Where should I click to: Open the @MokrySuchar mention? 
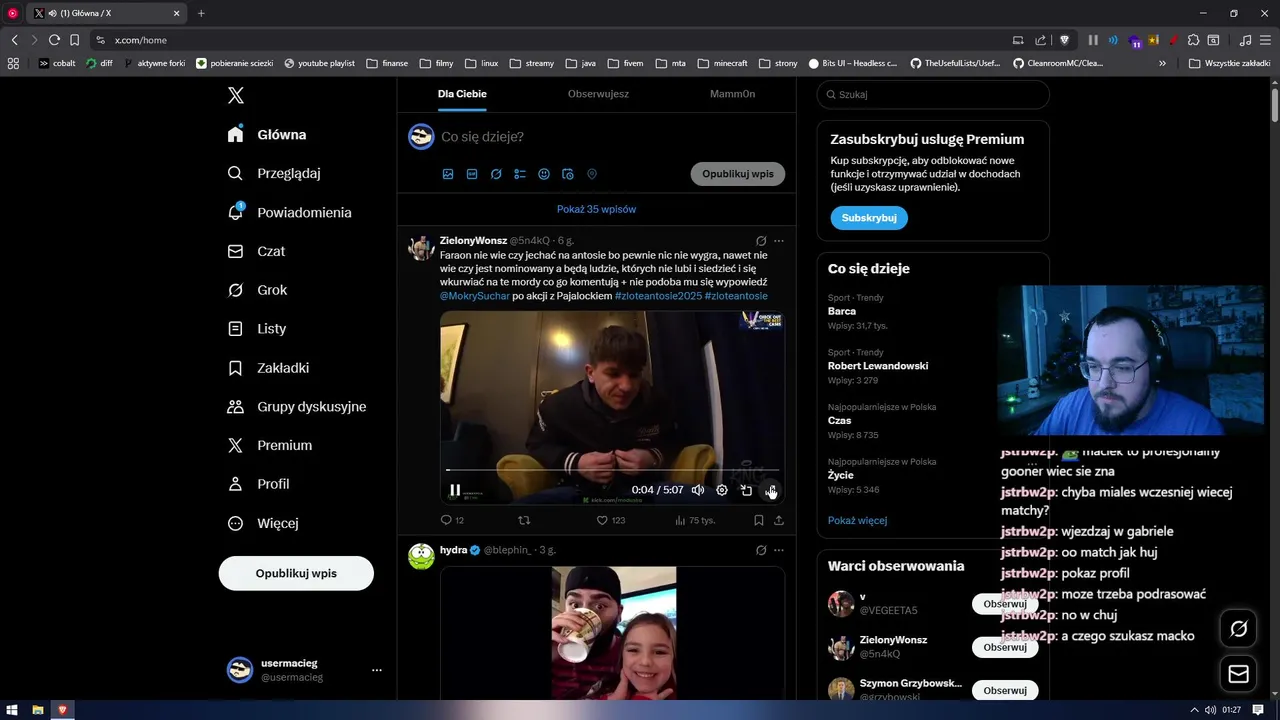[x=475, y=296]
